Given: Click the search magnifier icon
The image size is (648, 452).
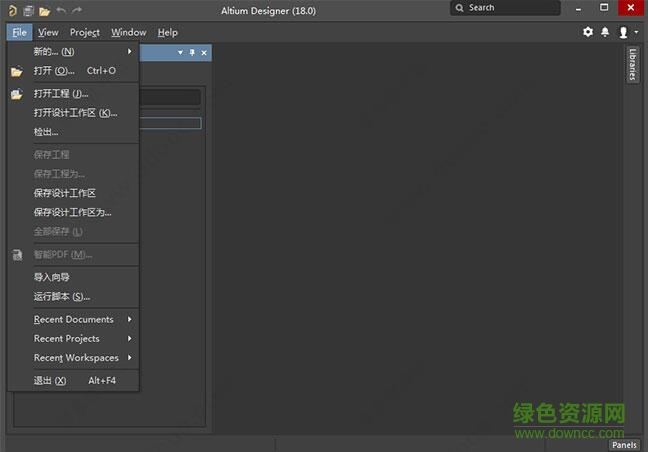Looking at the screenshot, I should [x=460, y=8].
